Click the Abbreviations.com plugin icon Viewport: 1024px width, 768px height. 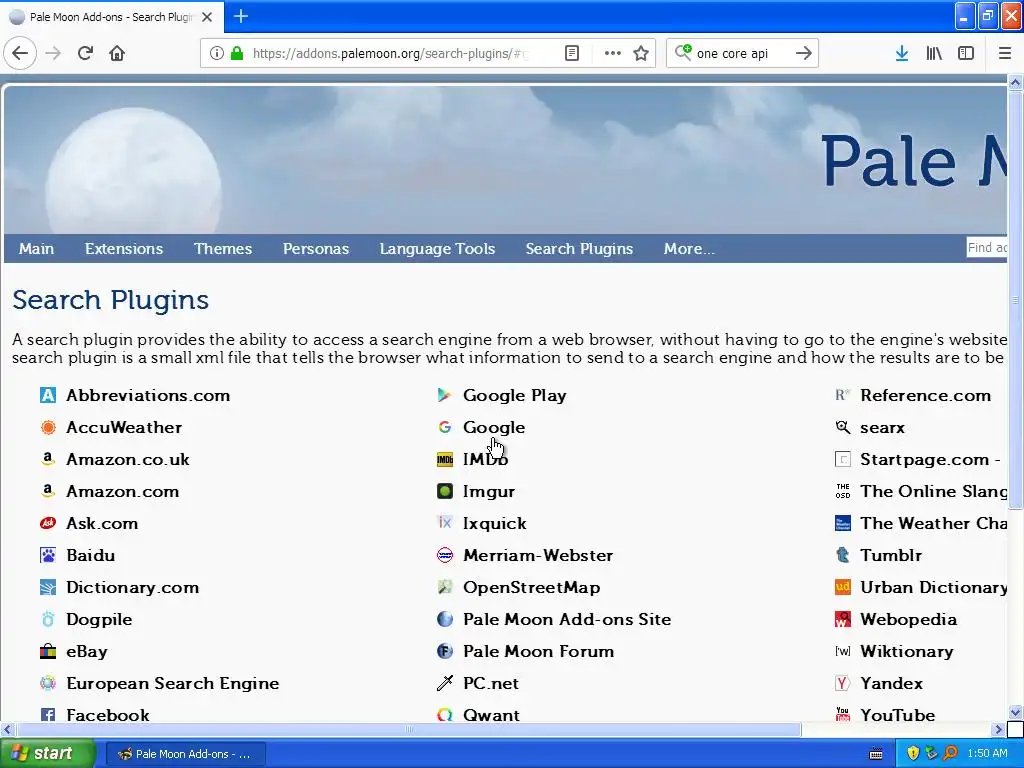click(48, 395)
